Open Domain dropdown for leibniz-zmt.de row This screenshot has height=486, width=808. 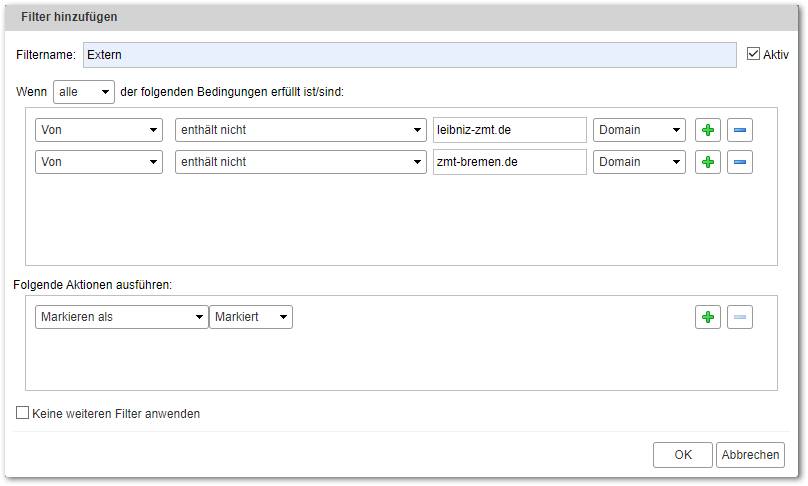[639, 130]
